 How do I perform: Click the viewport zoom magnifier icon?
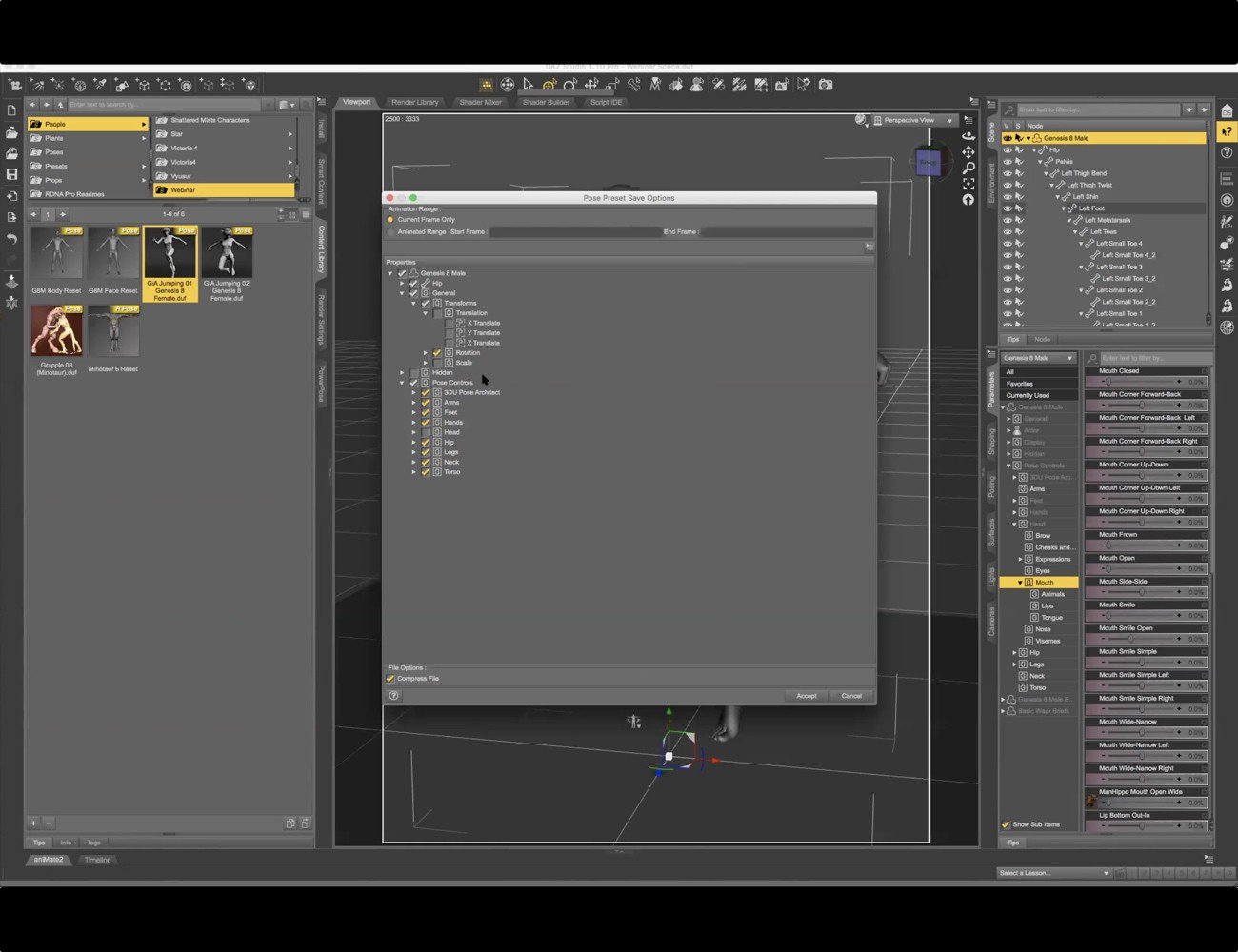[968, 168]
